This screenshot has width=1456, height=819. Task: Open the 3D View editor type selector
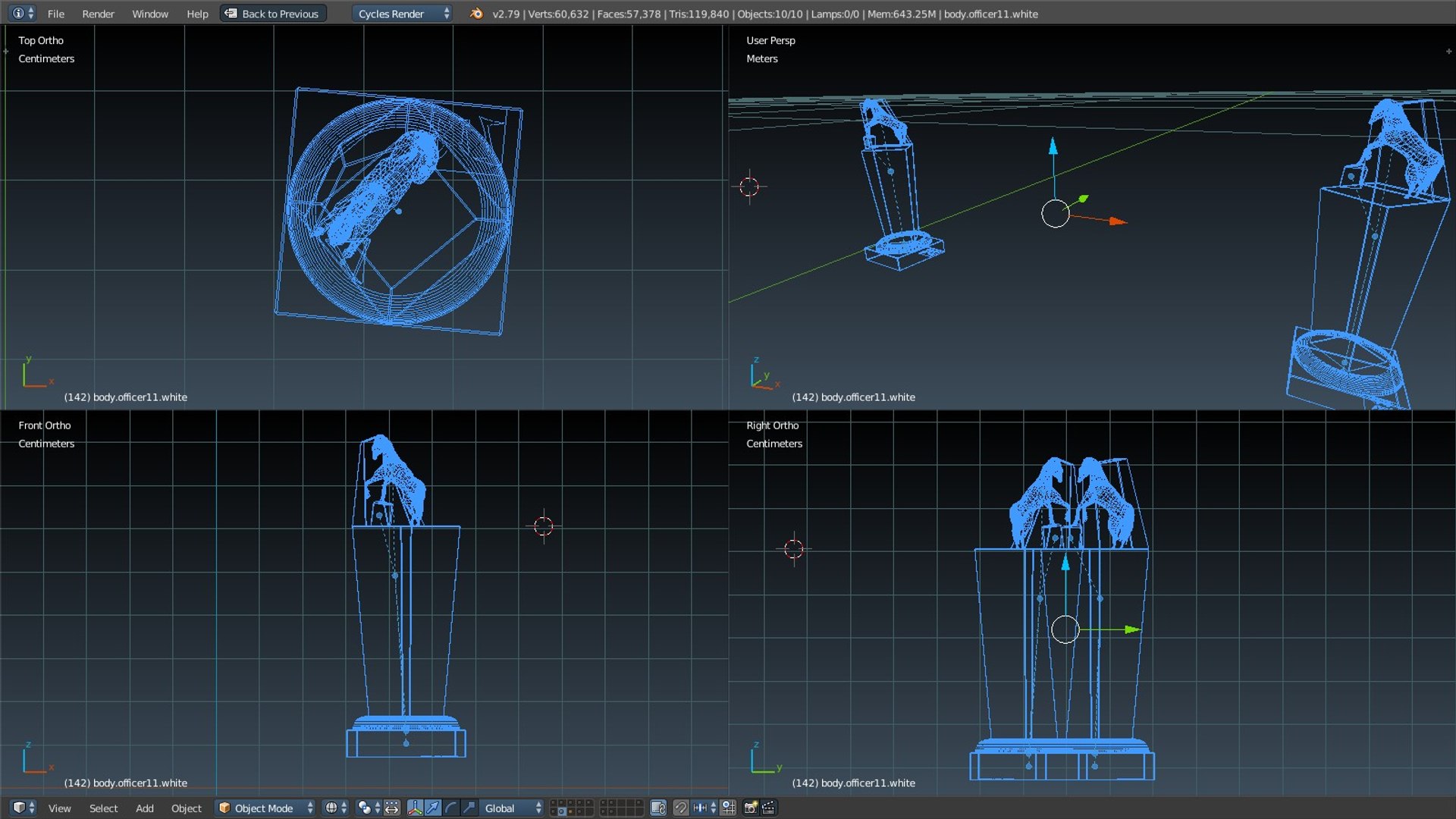pos(24,808)
